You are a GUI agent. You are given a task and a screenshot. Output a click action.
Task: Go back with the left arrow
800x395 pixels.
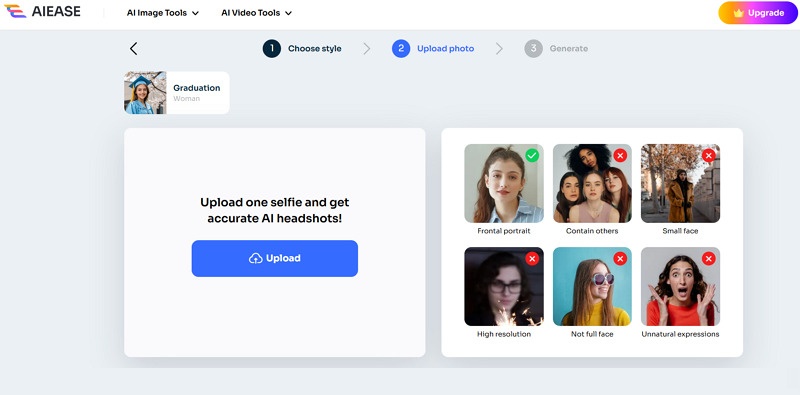(134, 48)
